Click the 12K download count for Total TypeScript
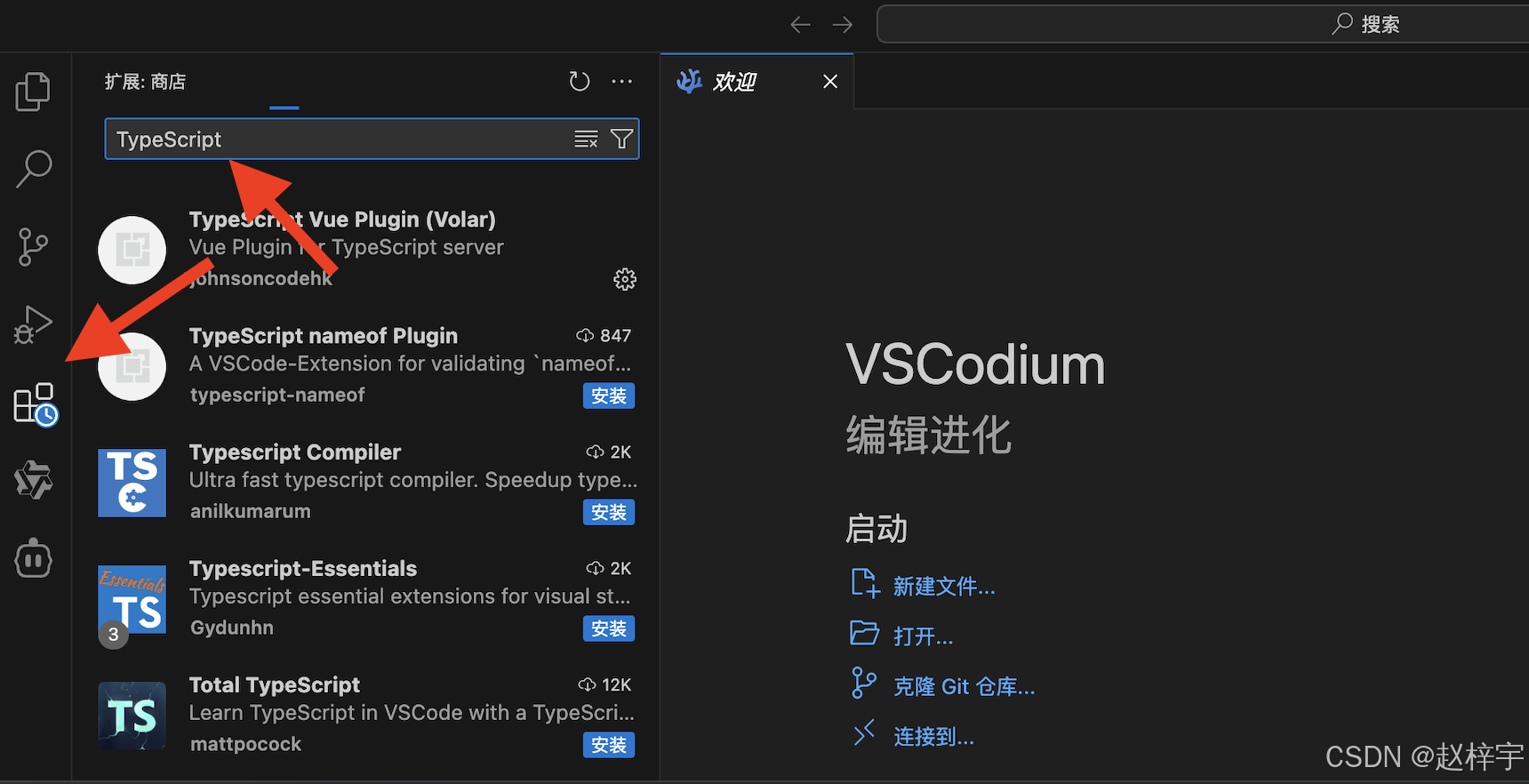The image size is (1529, 784). point(604,684)
